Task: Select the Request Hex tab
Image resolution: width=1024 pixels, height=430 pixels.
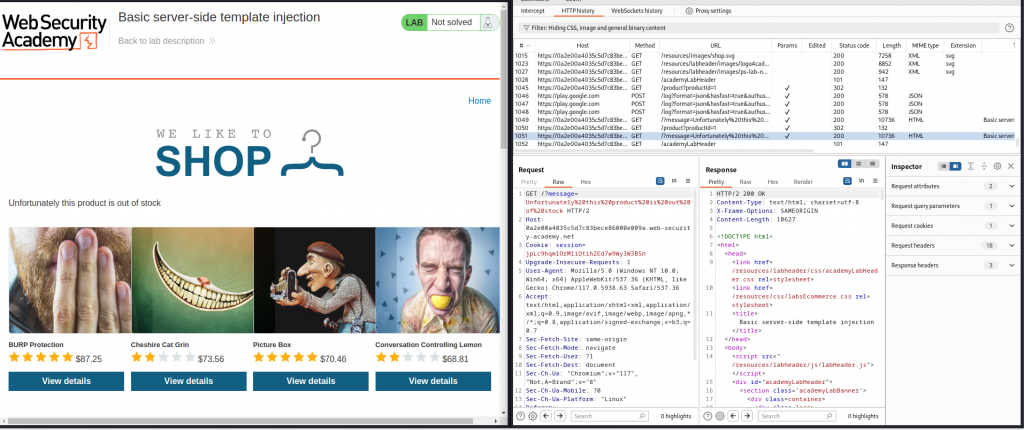Action: (x=585, y=182)
